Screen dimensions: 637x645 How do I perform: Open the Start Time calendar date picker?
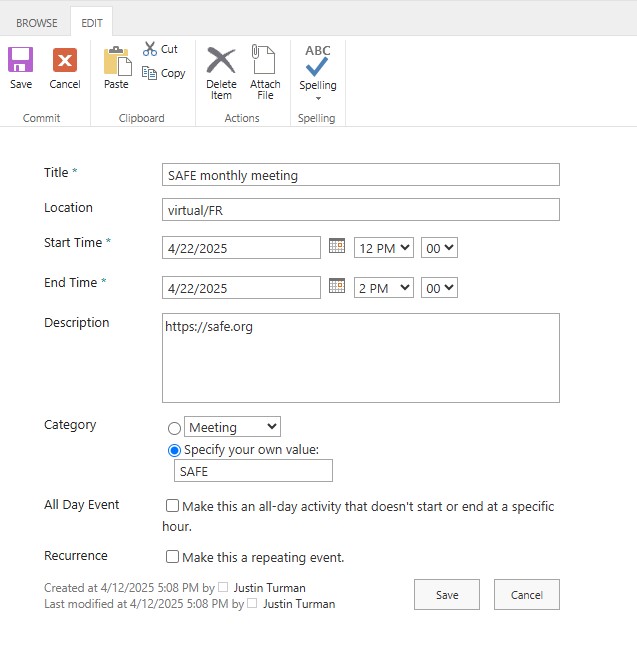pos(337,246)
